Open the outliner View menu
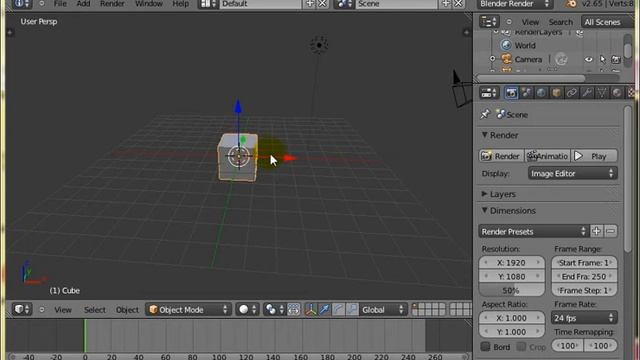Image resolution: width=640 pixels, height=360 pixels. [x=530, y=22]
